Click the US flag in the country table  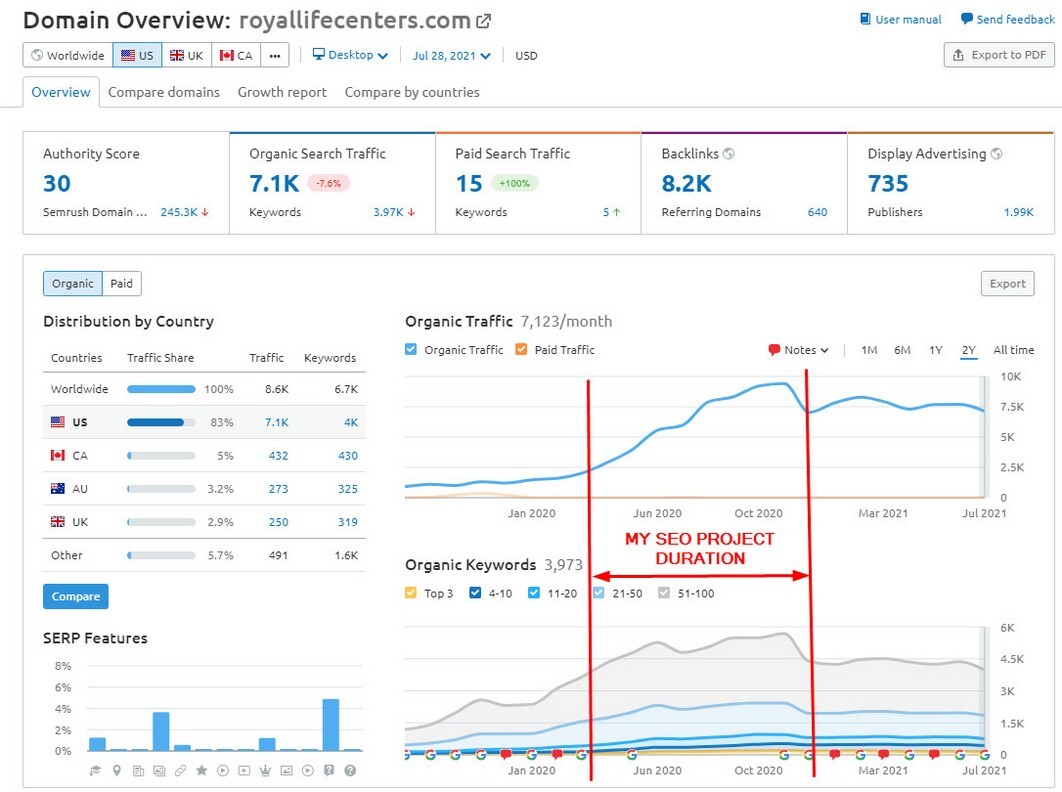coord(58,422)
